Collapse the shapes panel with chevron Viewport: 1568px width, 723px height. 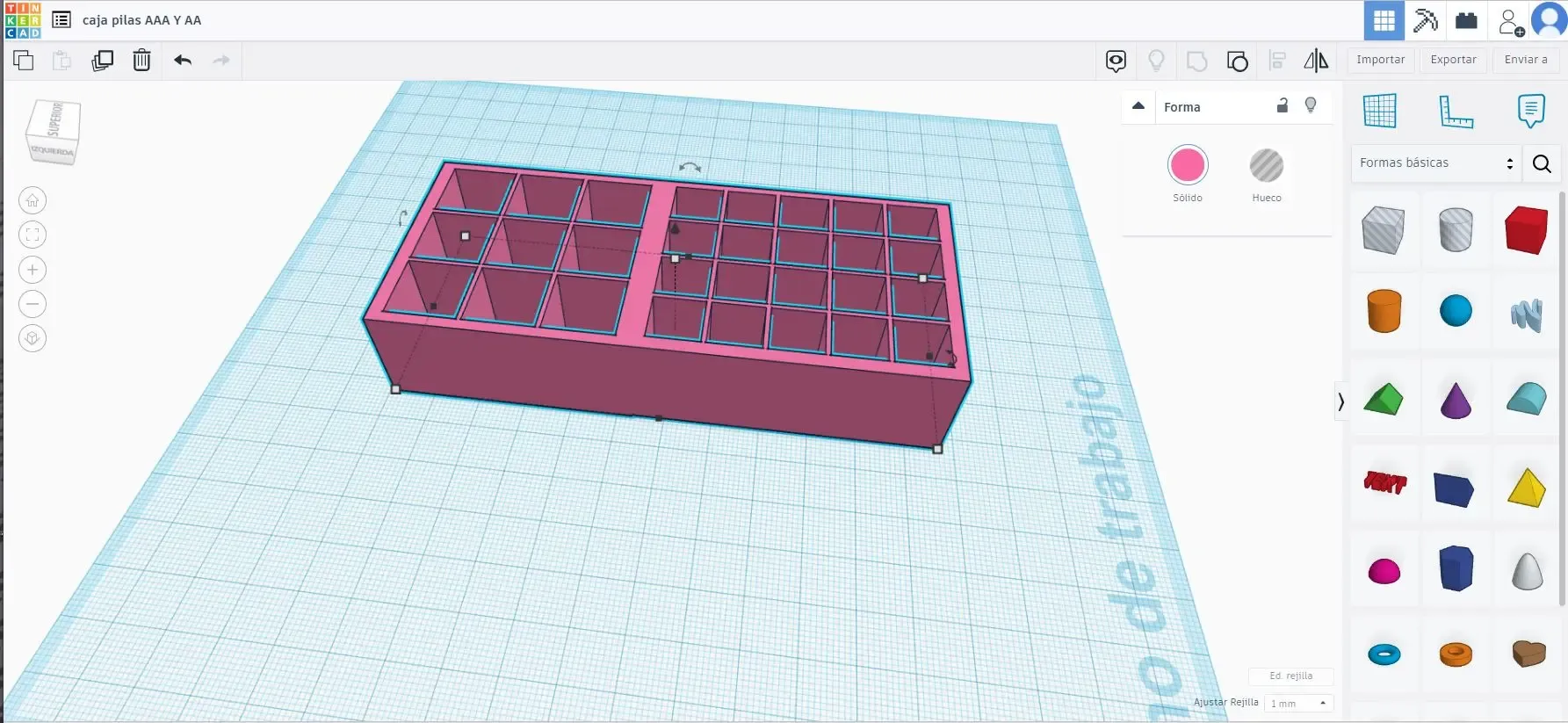(x=1340, y=402)
